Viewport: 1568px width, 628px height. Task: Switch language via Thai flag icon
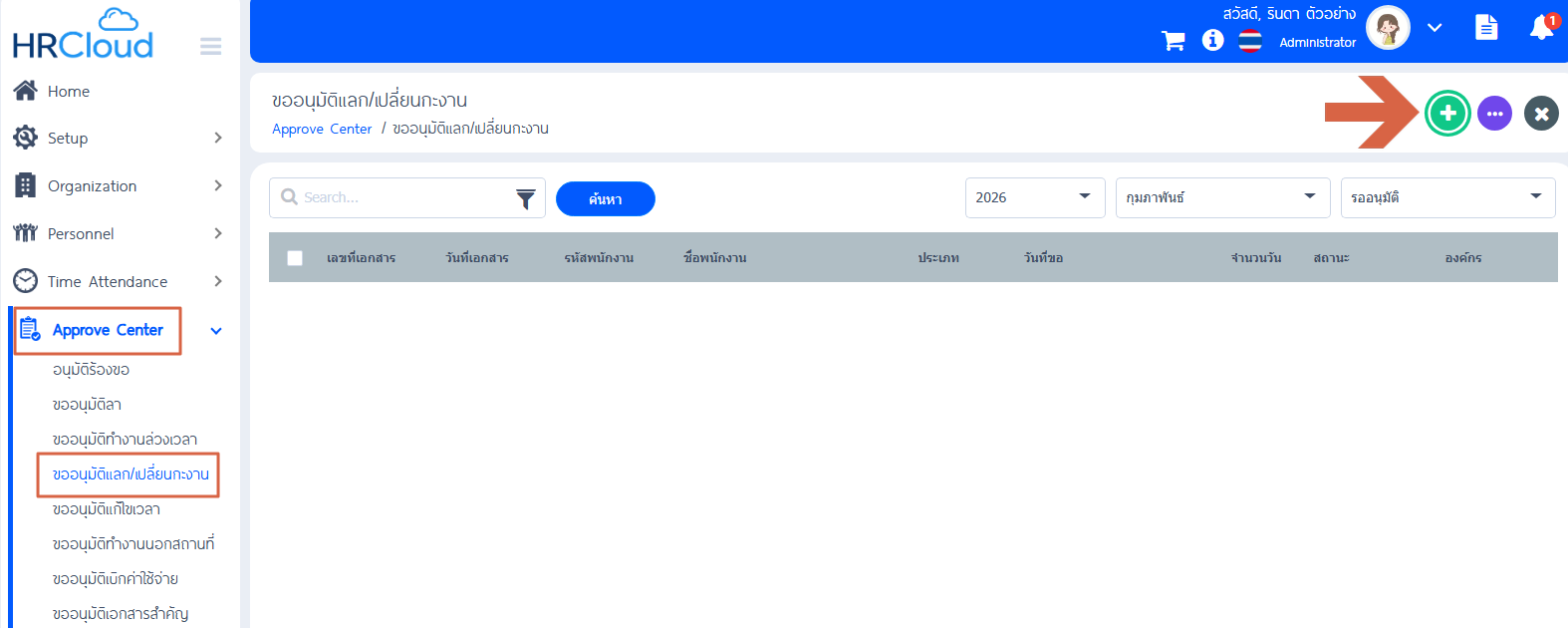(x=1250, y=41)
